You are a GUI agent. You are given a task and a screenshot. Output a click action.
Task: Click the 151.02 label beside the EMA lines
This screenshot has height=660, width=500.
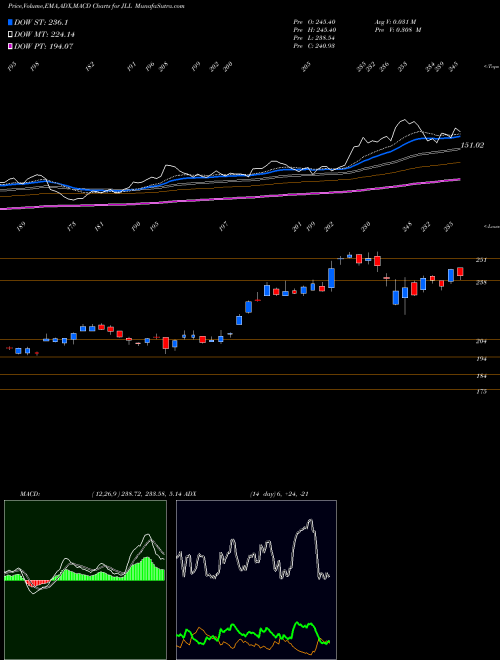click(472, 145)
